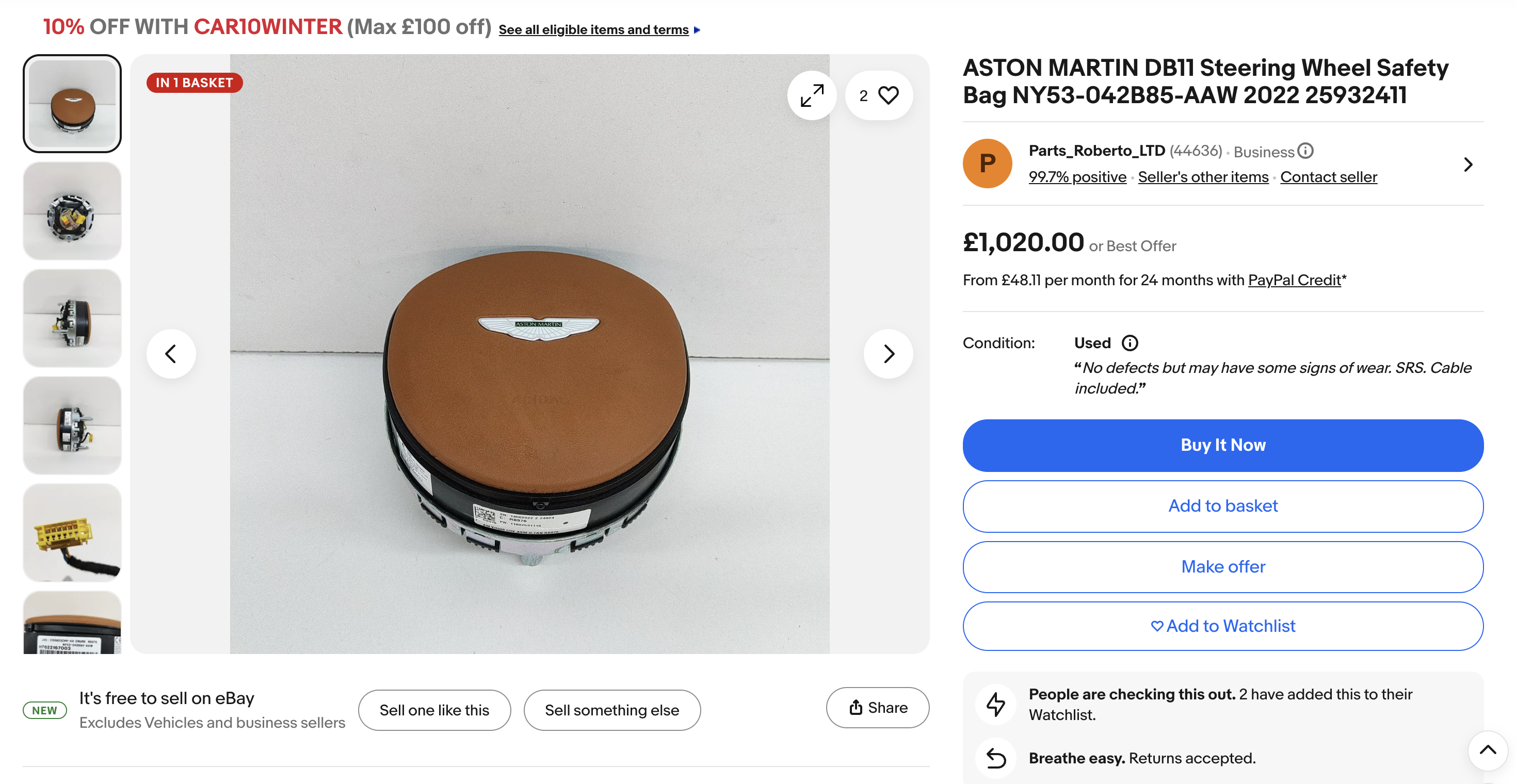Share this listing
This screenshot has width=1516, height=784.
click(x=878, y=708)
